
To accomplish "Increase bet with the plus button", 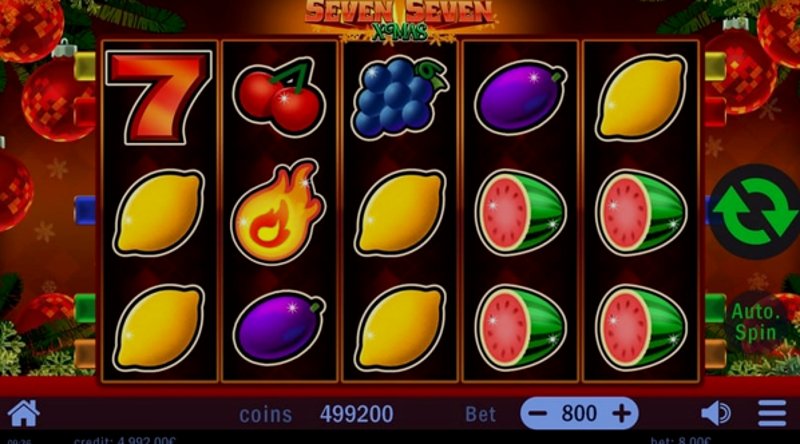I will click(621, 413).
